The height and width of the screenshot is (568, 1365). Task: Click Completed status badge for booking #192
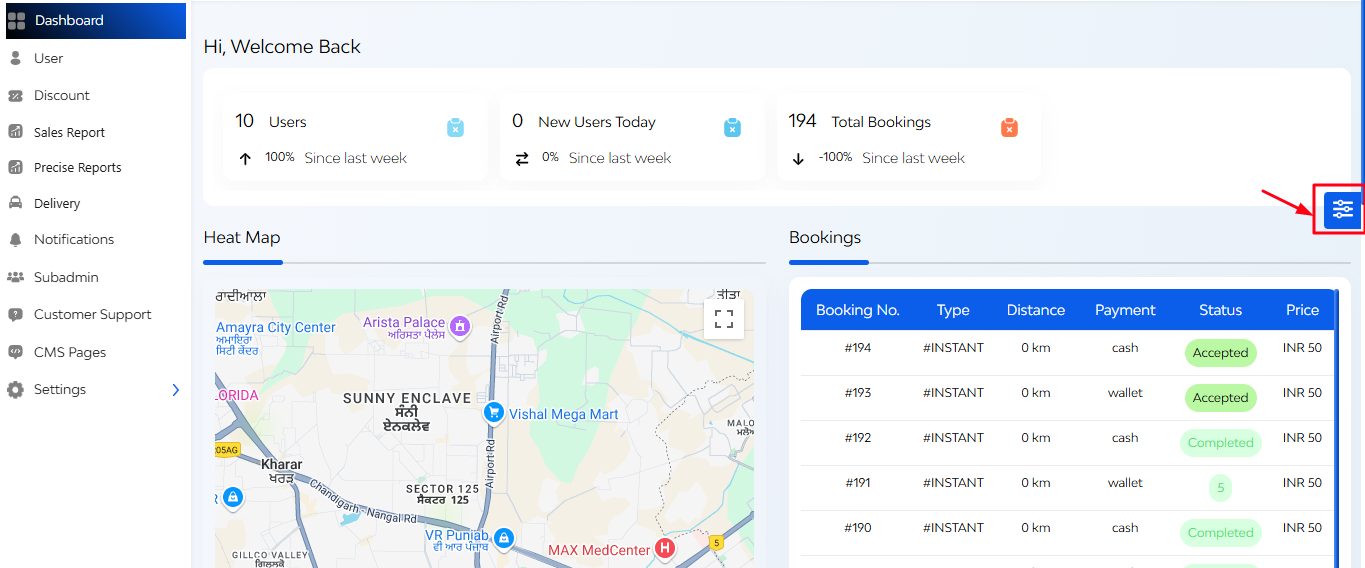click(x=1220, y=443)
